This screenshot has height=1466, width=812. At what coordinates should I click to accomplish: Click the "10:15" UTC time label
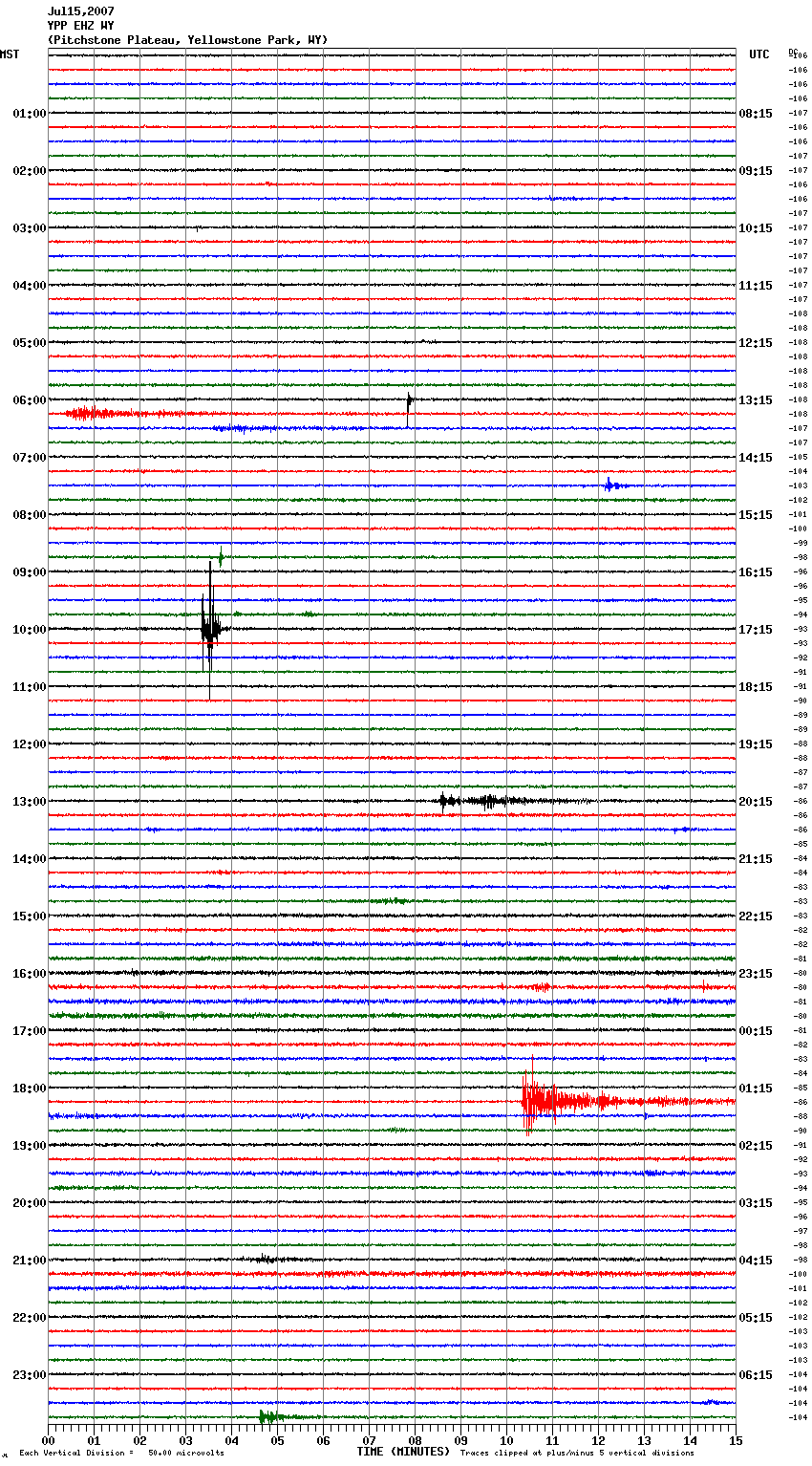756,228
